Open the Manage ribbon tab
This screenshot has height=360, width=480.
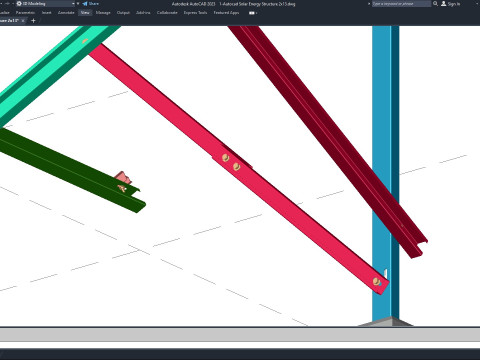point(103,13)
